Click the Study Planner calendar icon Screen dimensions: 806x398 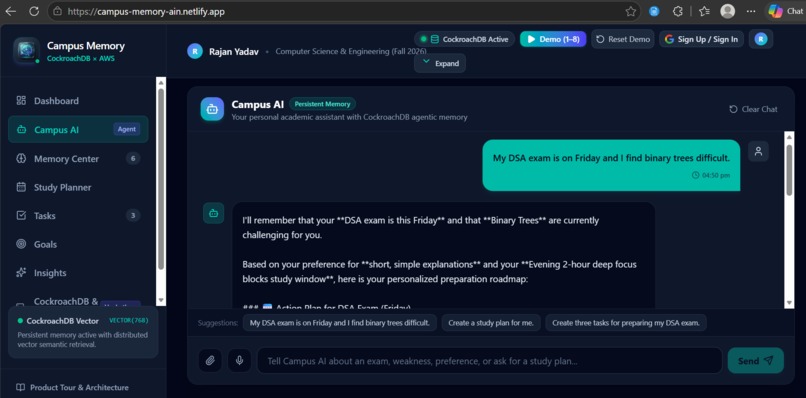21,187
